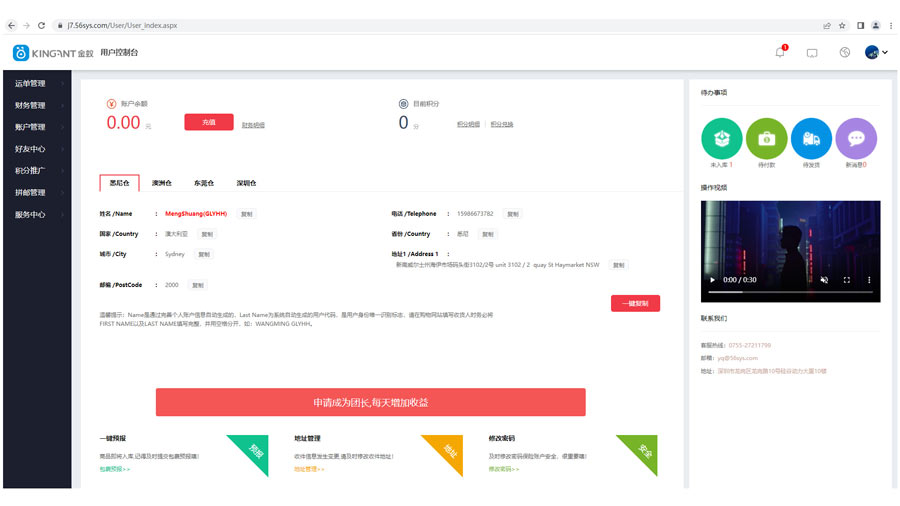
Task: Open the user avatar dropdown
Action: pyautogui.click(x=876, y=52)
